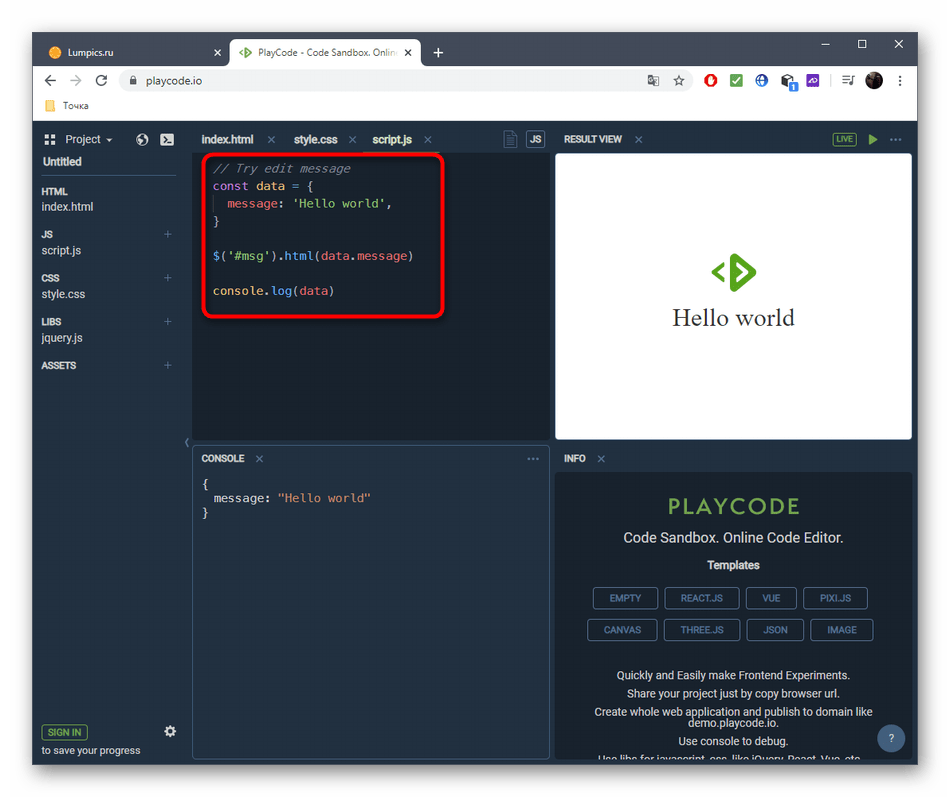Screen dimensions: 950x797
Task: Click the green Run play button
Action: tap(873, 140)
